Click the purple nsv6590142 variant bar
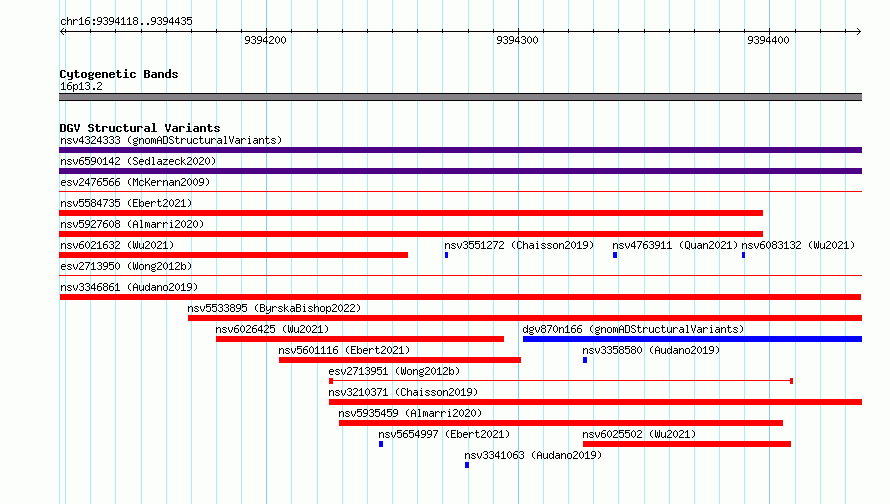 click(x=460, y=171)
